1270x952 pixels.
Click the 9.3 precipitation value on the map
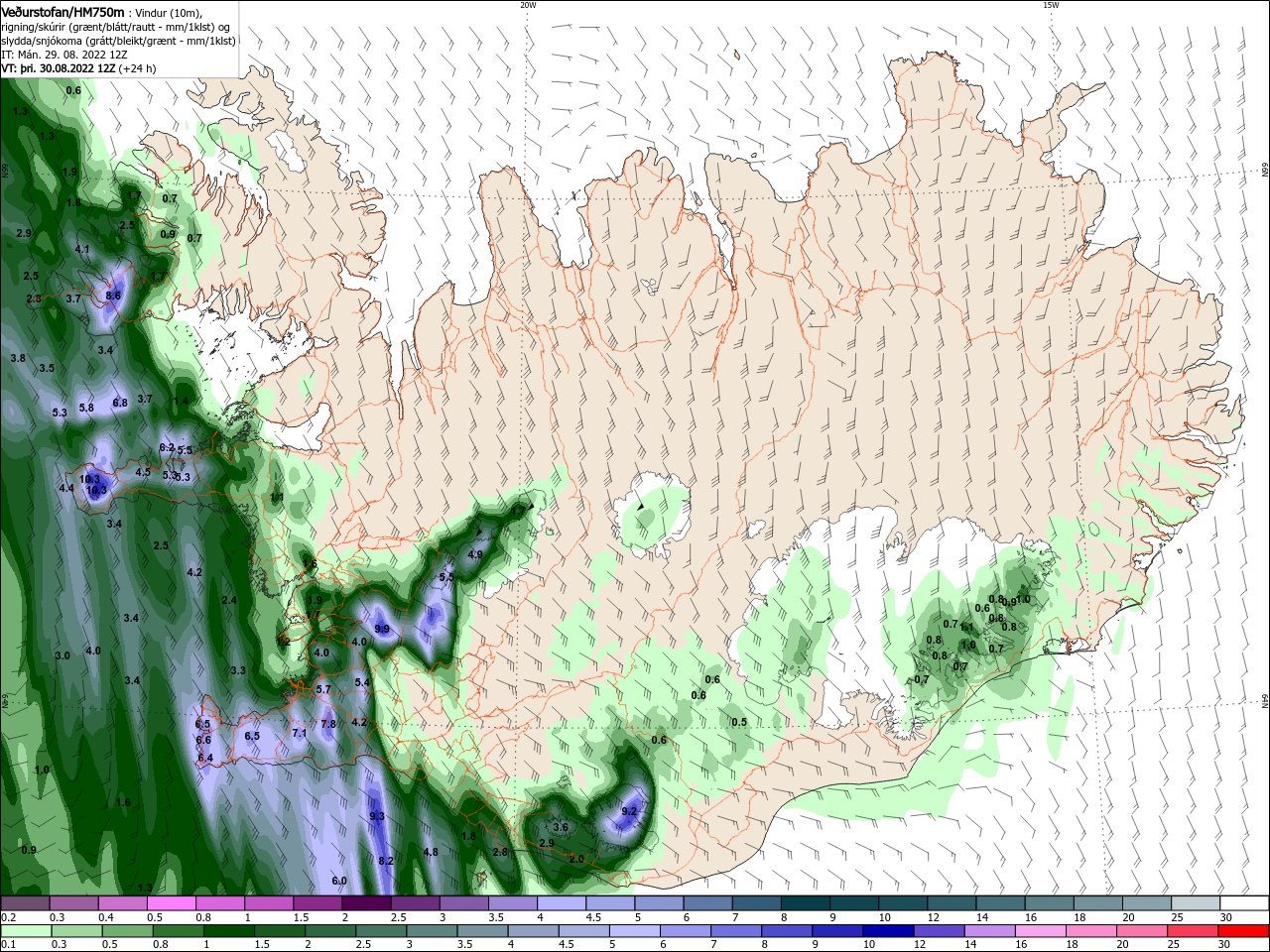tap(377, 816)
